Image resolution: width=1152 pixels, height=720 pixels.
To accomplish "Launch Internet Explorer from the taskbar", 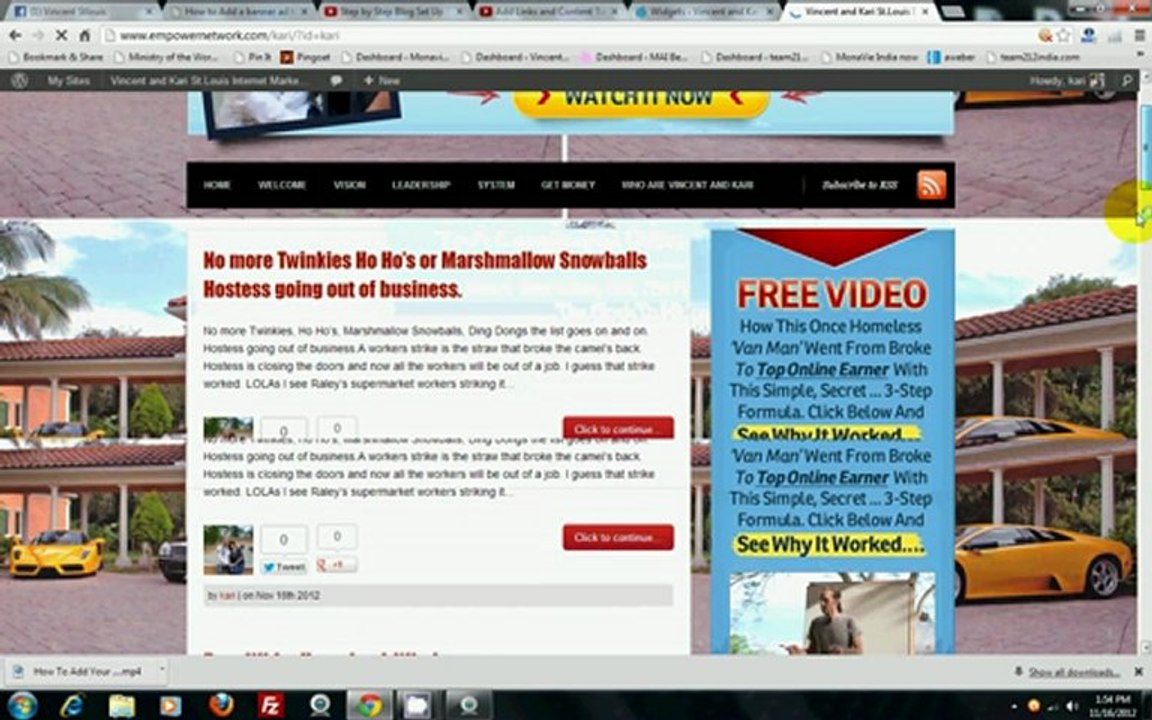I will click(x=72, y=705).
